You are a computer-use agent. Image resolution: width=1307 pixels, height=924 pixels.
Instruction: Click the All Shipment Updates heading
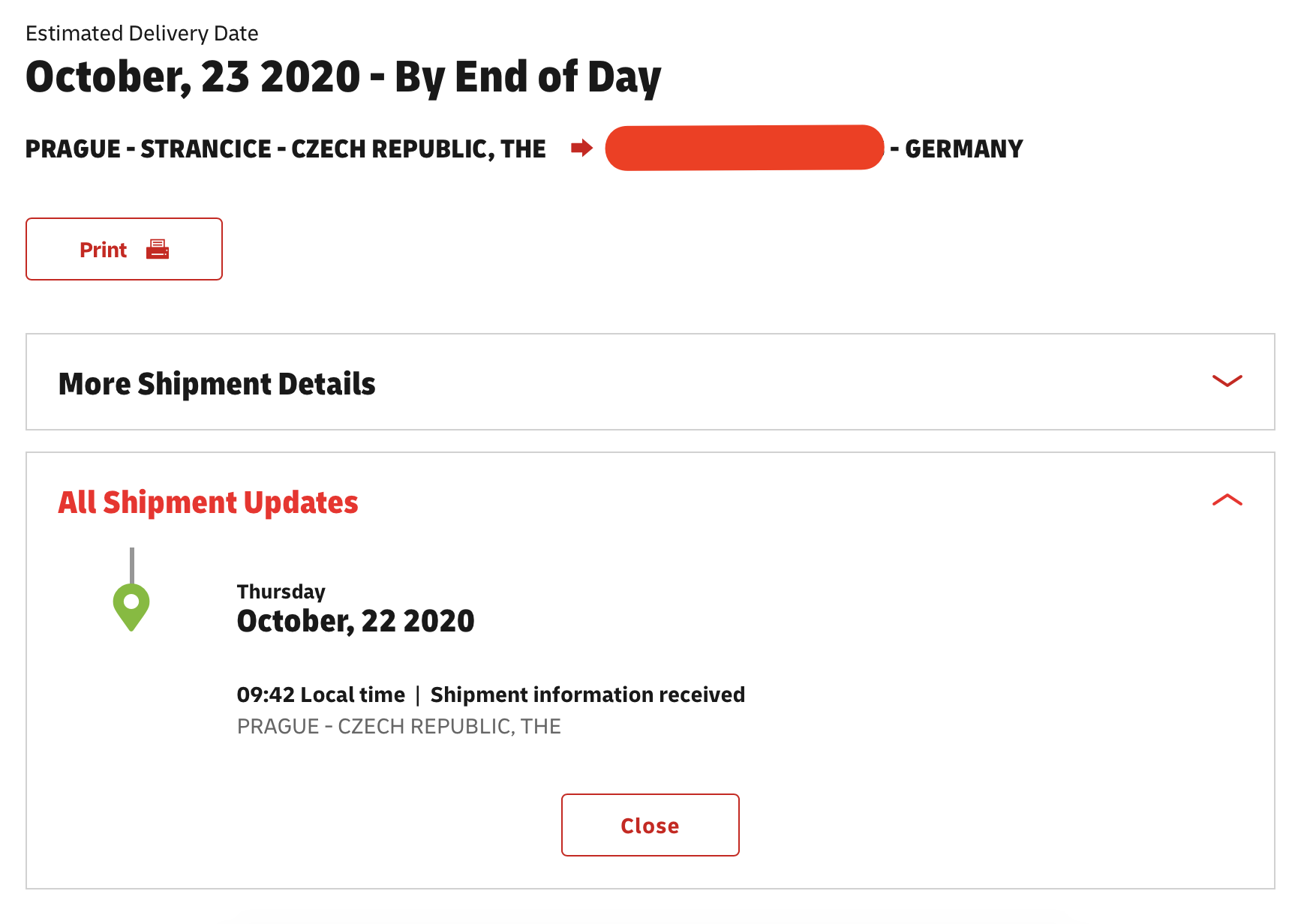(x=209, y=502)
